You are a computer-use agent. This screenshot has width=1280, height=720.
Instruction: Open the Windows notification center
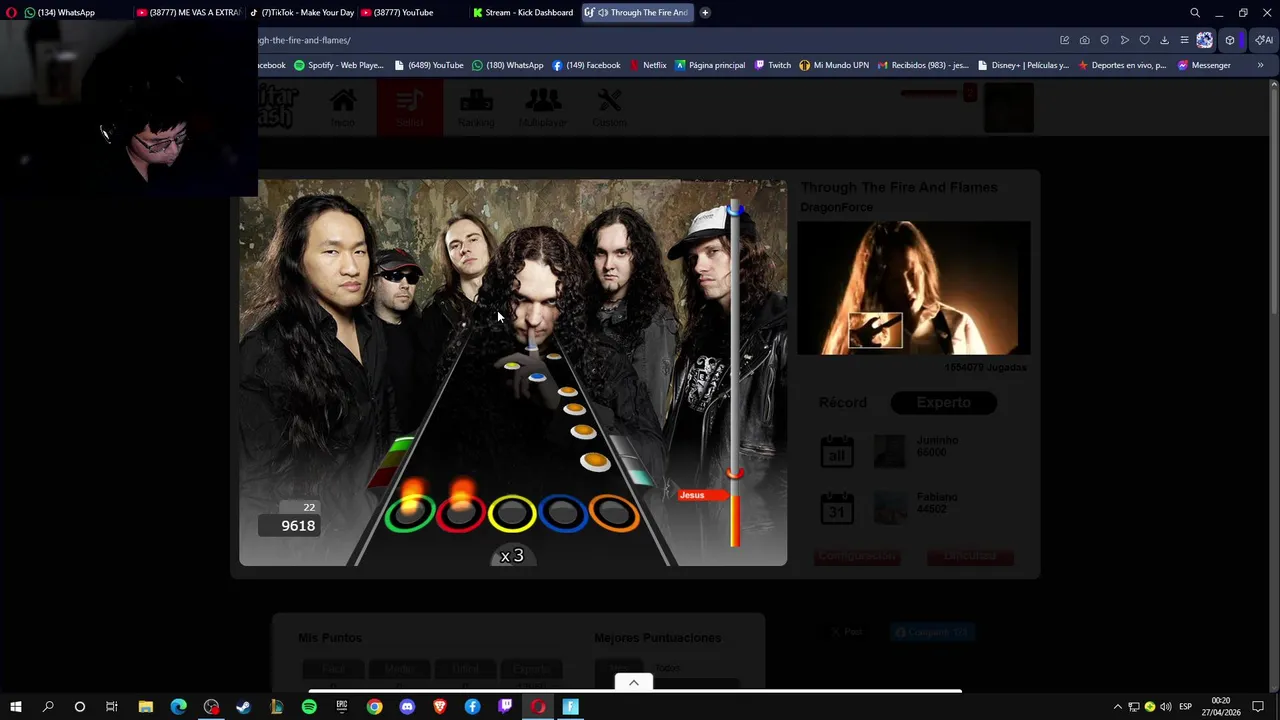tap(1258, 707)
